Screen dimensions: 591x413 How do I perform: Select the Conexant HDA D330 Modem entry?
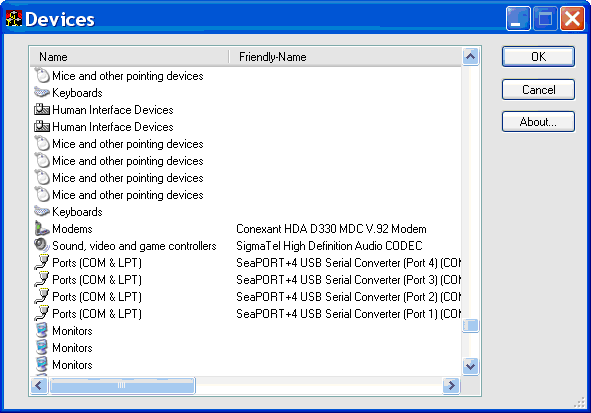[x=245, y=229]
